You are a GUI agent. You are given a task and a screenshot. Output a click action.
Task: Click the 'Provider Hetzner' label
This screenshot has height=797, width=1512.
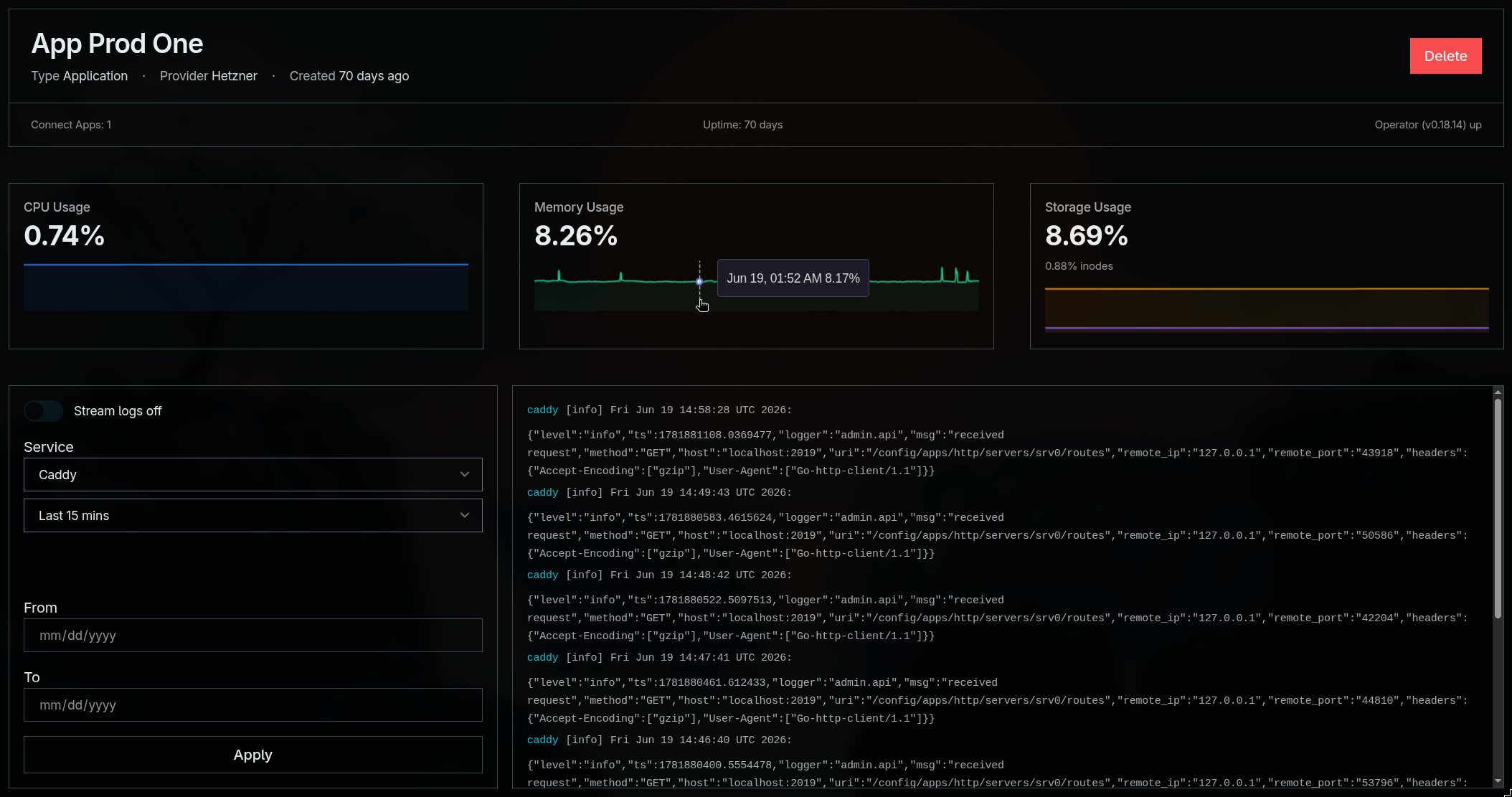pyautogui.click(x=208, y=76)
